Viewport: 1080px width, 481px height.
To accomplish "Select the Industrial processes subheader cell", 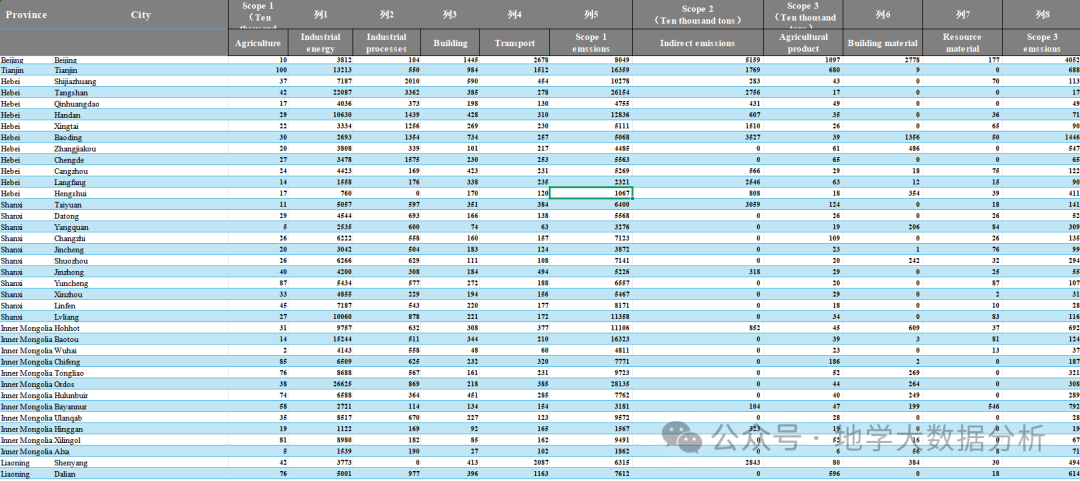I will click(387, 43).
